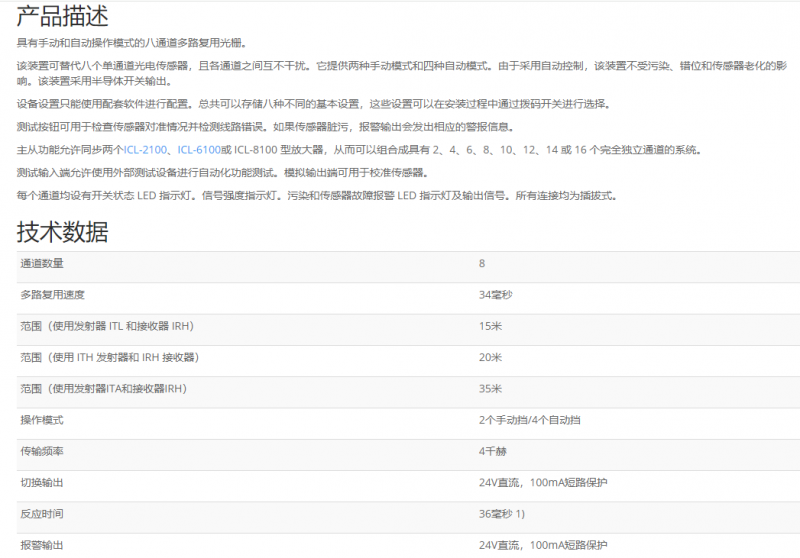Click the first paragraph about 八通道多路复用光栅
The width and height of the screenshot is (800, 558).
tap(131, 43)
